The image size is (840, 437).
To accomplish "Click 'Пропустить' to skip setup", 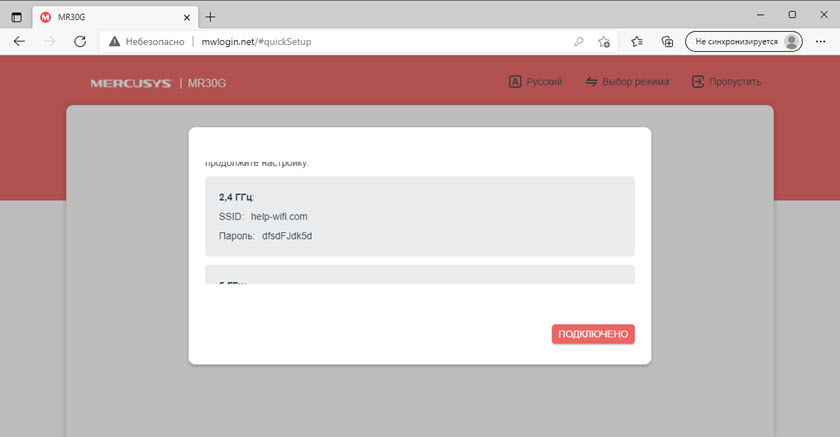I will pos(727,82).
